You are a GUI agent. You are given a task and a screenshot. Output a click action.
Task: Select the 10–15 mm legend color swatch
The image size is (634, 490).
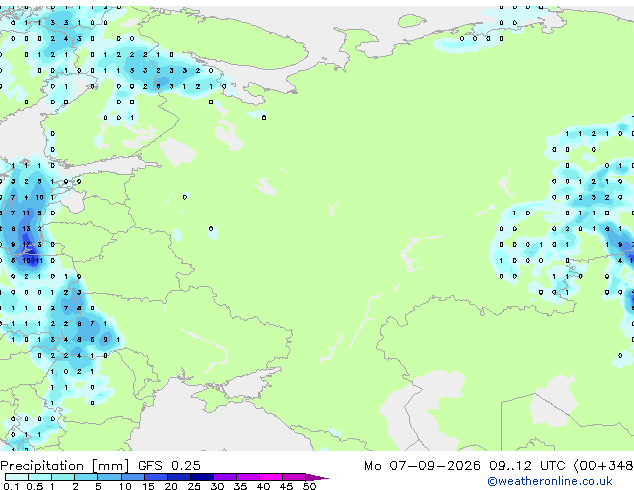pos(133,477)
